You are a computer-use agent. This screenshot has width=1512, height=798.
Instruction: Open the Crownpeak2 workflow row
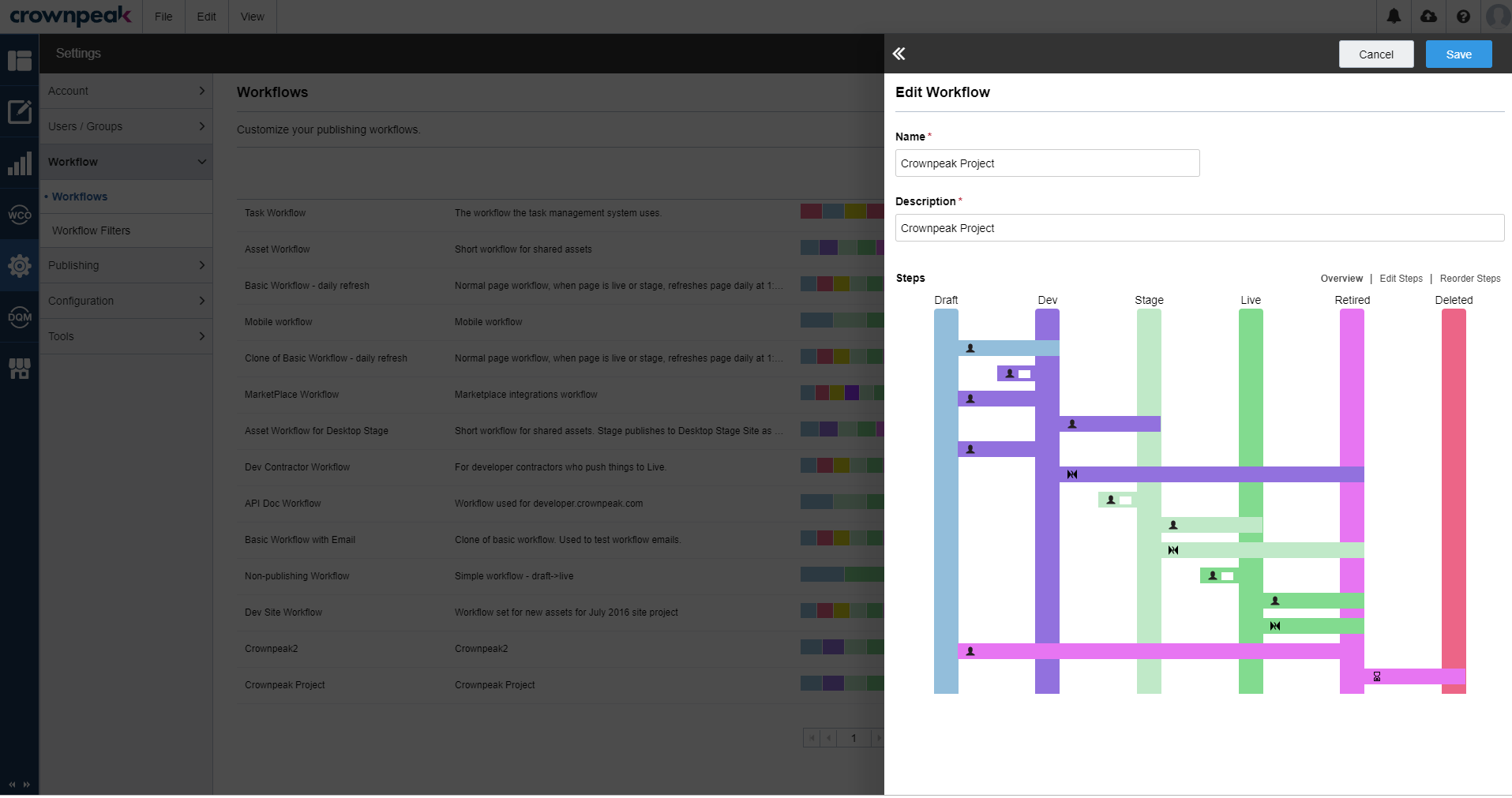[561, 649]
